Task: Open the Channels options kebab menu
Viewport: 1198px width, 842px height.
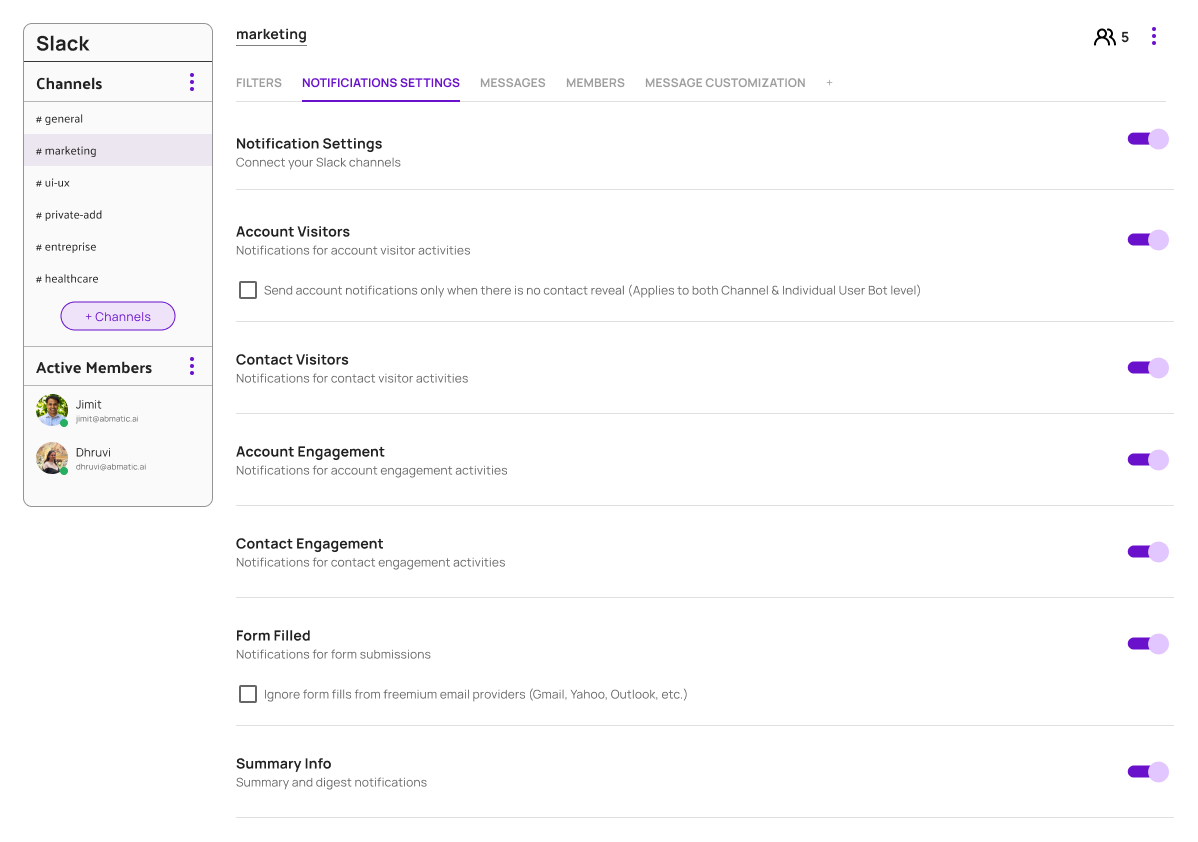Action: point(191,83)
